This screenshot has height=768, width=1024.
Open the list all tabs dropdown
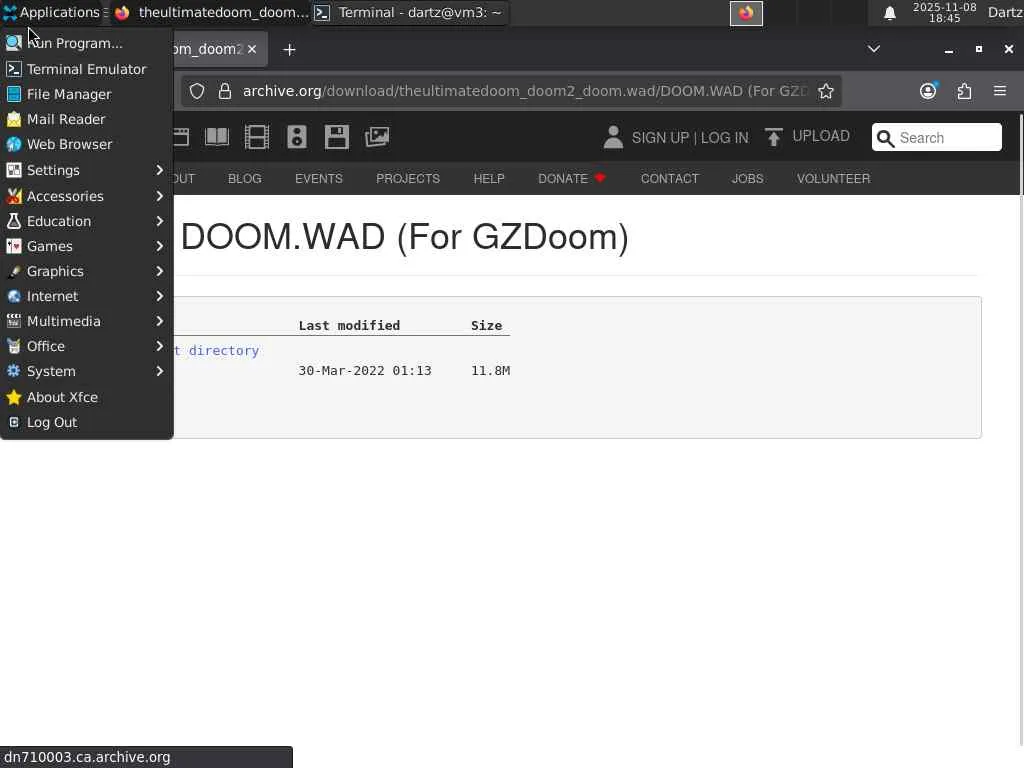coord(874,49)
